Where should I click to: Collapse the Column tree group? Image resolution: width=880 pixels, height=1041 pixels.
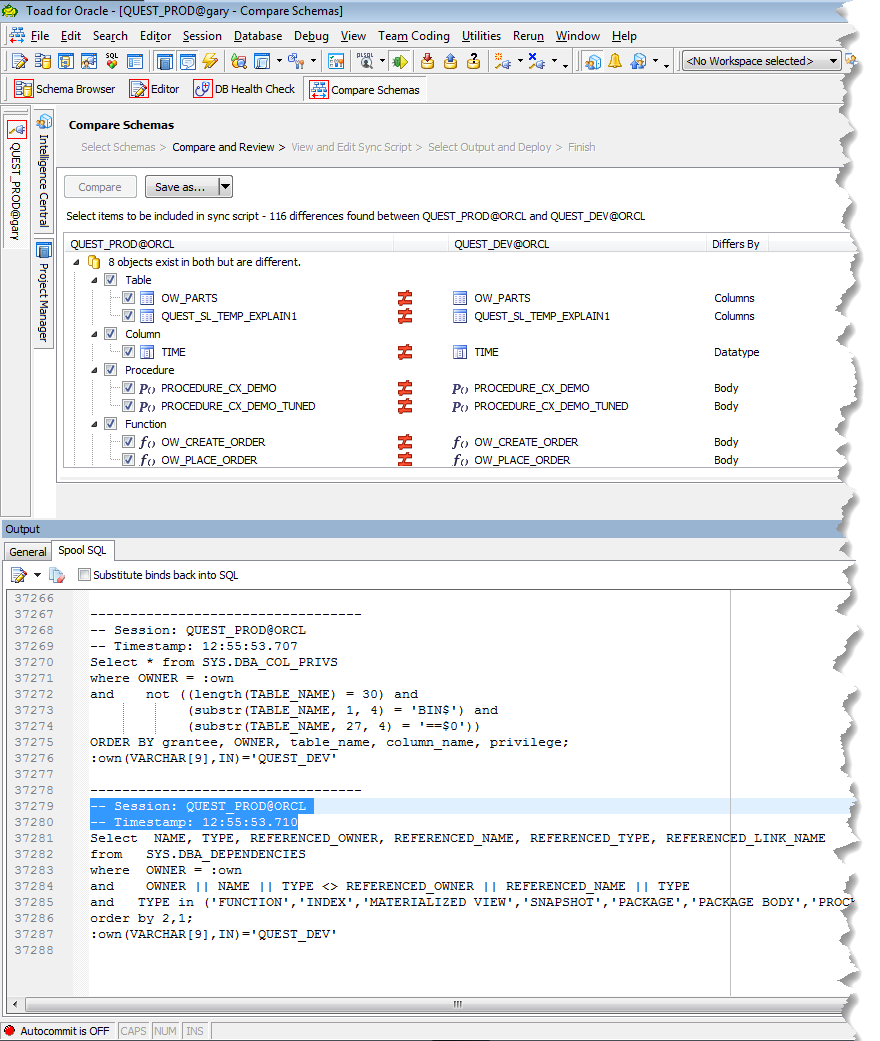pos(94,334)
